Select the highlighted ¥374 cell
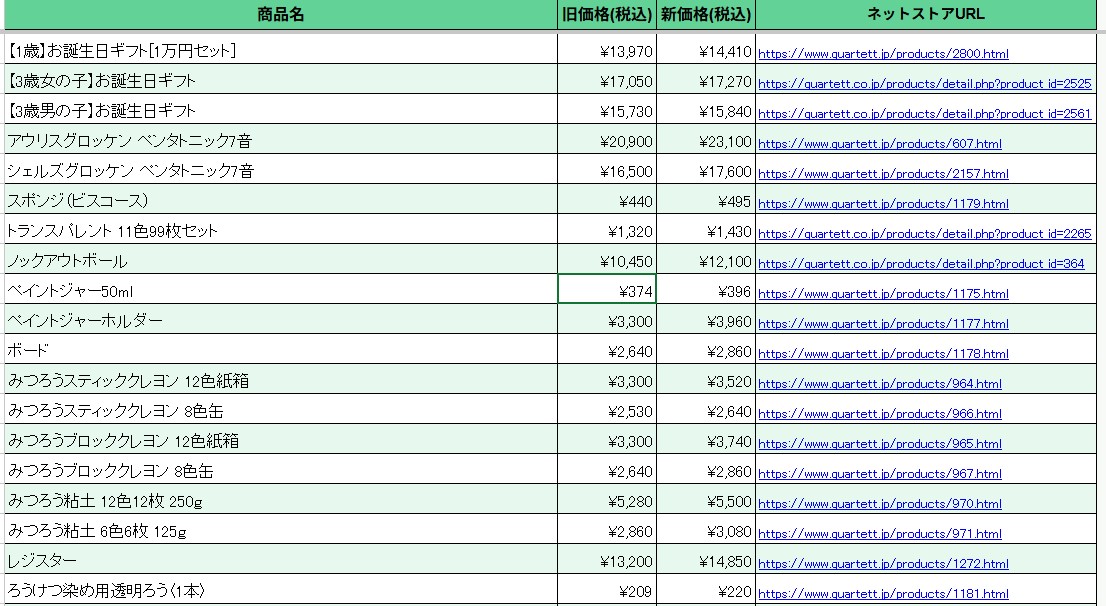 pyautogui.click(x=607, y=290)
